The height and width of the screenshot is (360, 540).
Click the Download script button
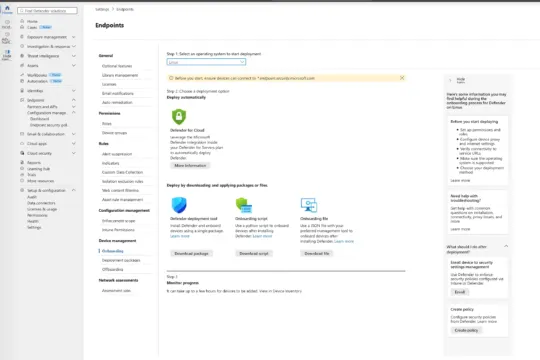[x=254, y=254]
